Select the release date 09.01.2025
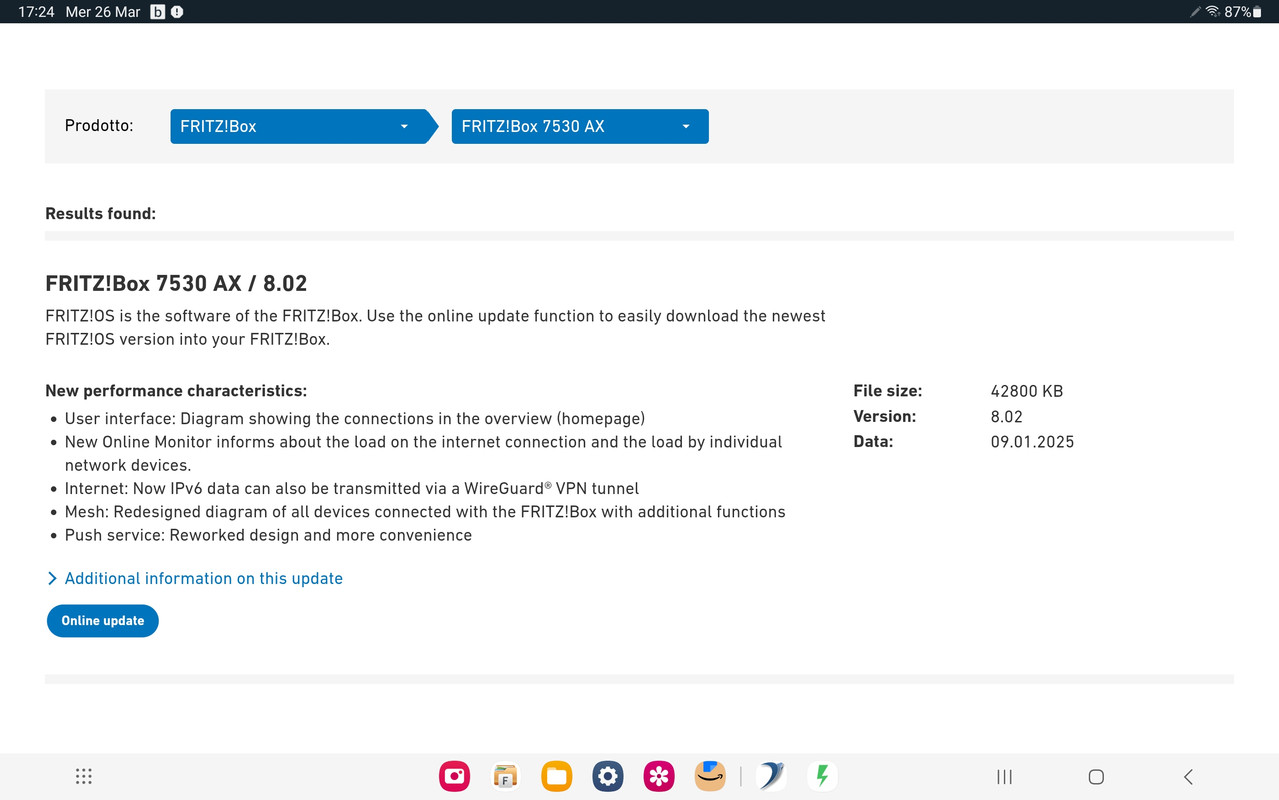Screen dimensions: 1279x800 [x=1032, y=441]
